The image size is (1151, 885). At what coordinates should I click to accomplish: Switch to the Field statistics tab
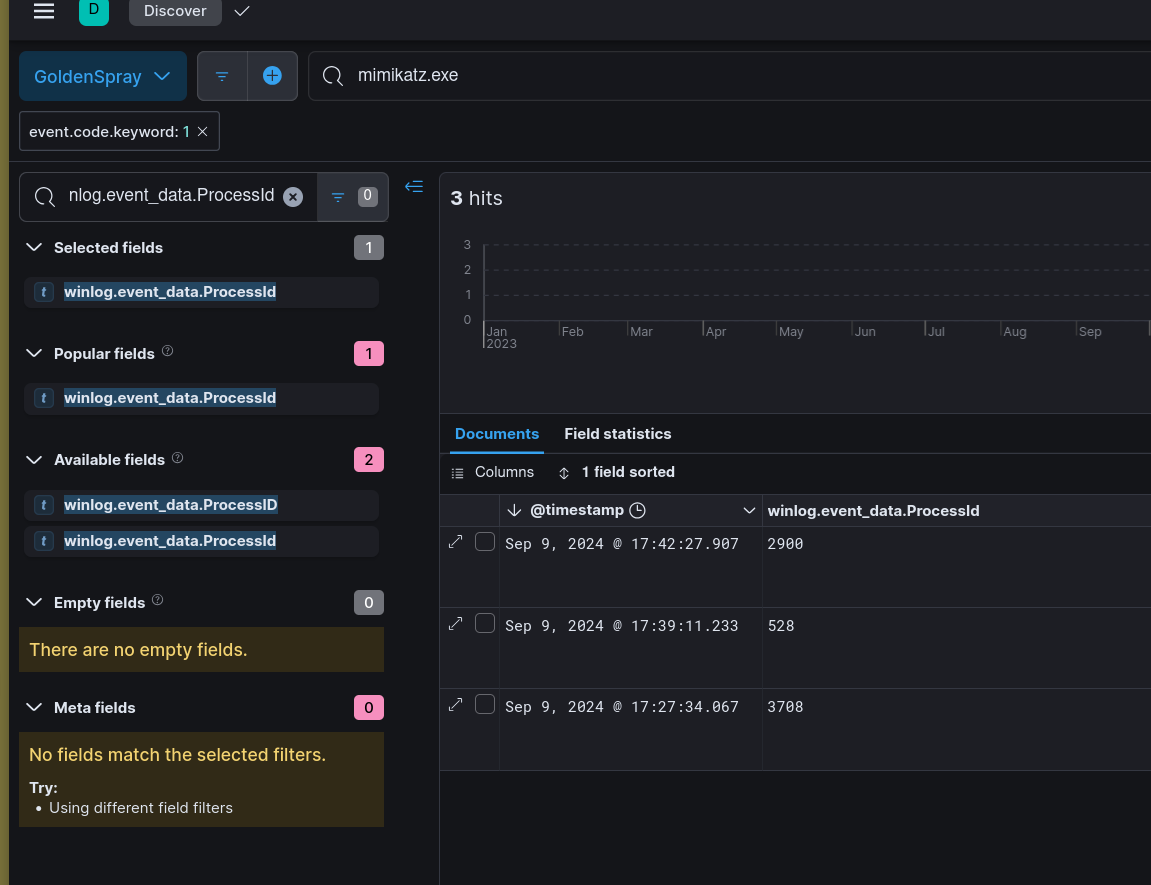(x=617, y=434)
